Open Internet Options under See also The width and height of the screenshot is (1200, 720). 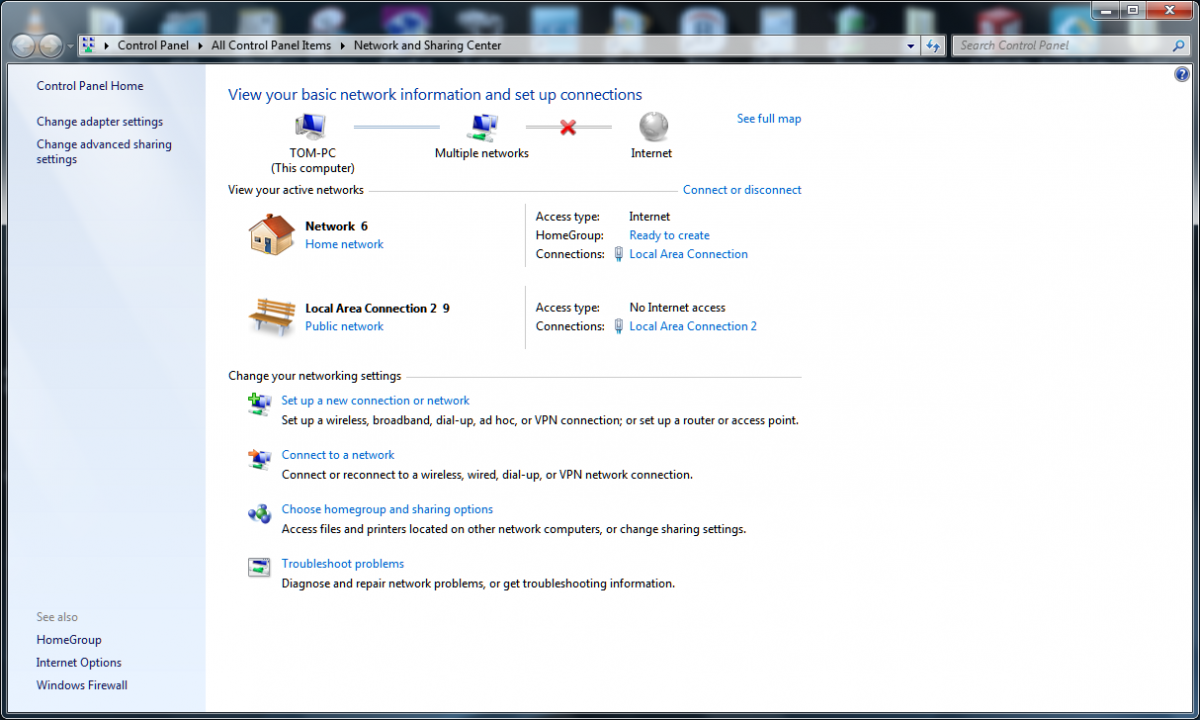[79, 662]
